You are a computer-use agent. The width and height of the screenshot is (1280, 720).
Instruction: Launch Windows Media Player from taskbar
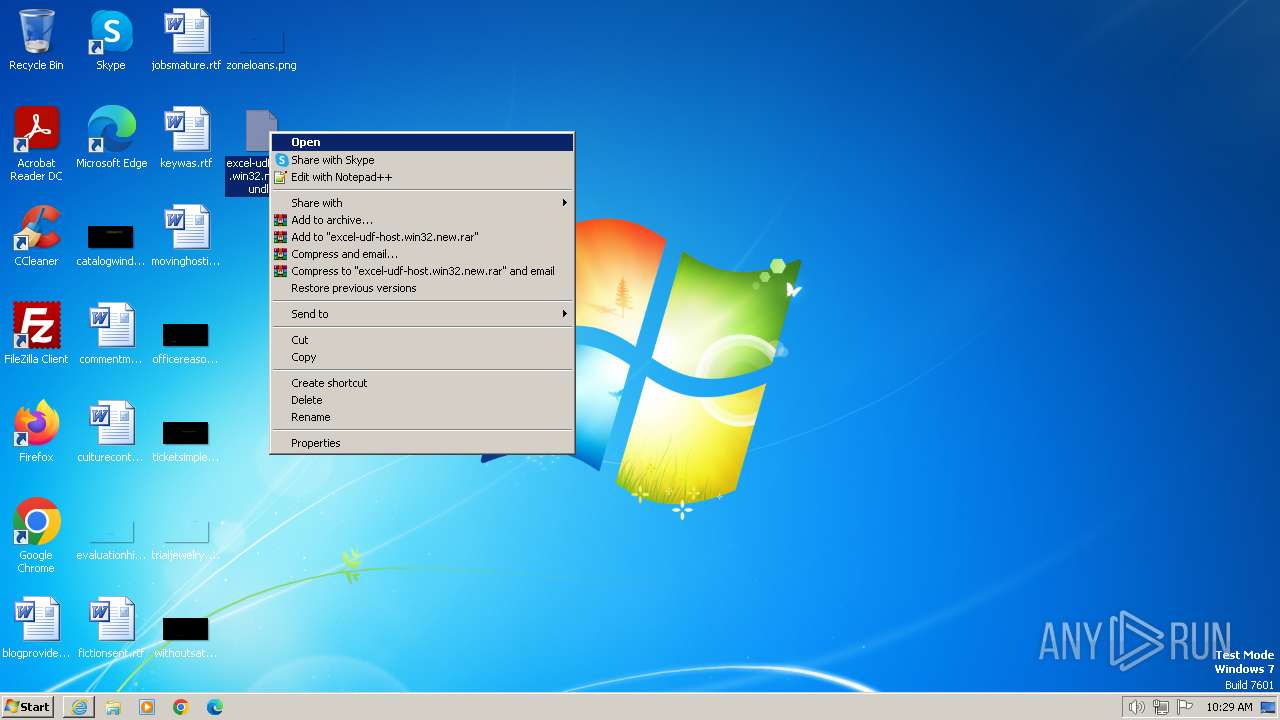tap(147, 707)
